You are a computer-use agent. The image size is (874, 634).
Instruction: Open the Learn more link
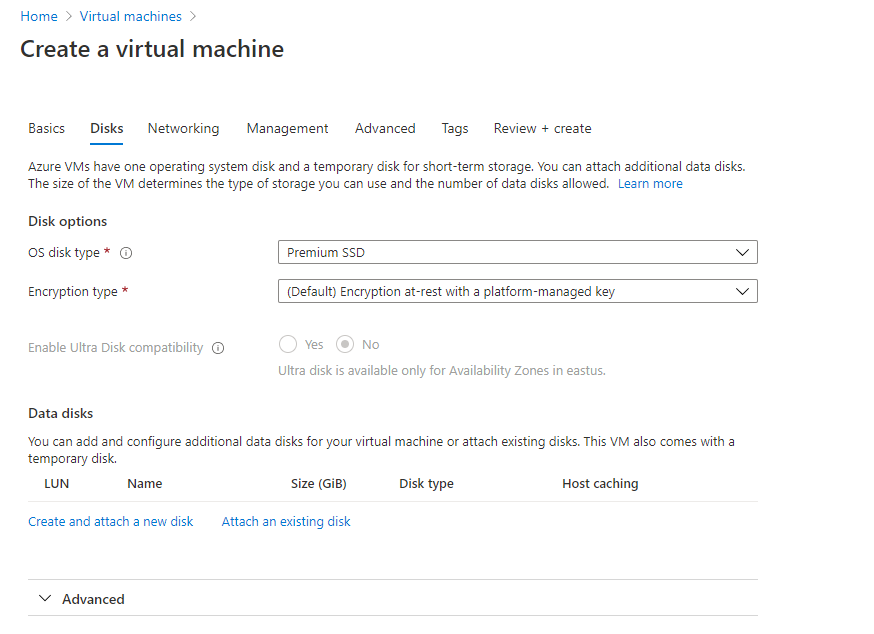(650, 183)
